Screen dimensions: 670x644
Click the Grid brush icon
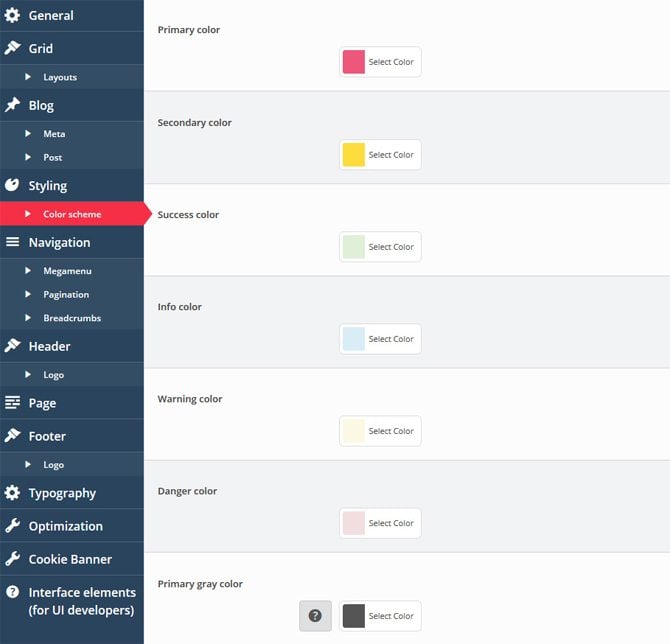pos(12,48)
